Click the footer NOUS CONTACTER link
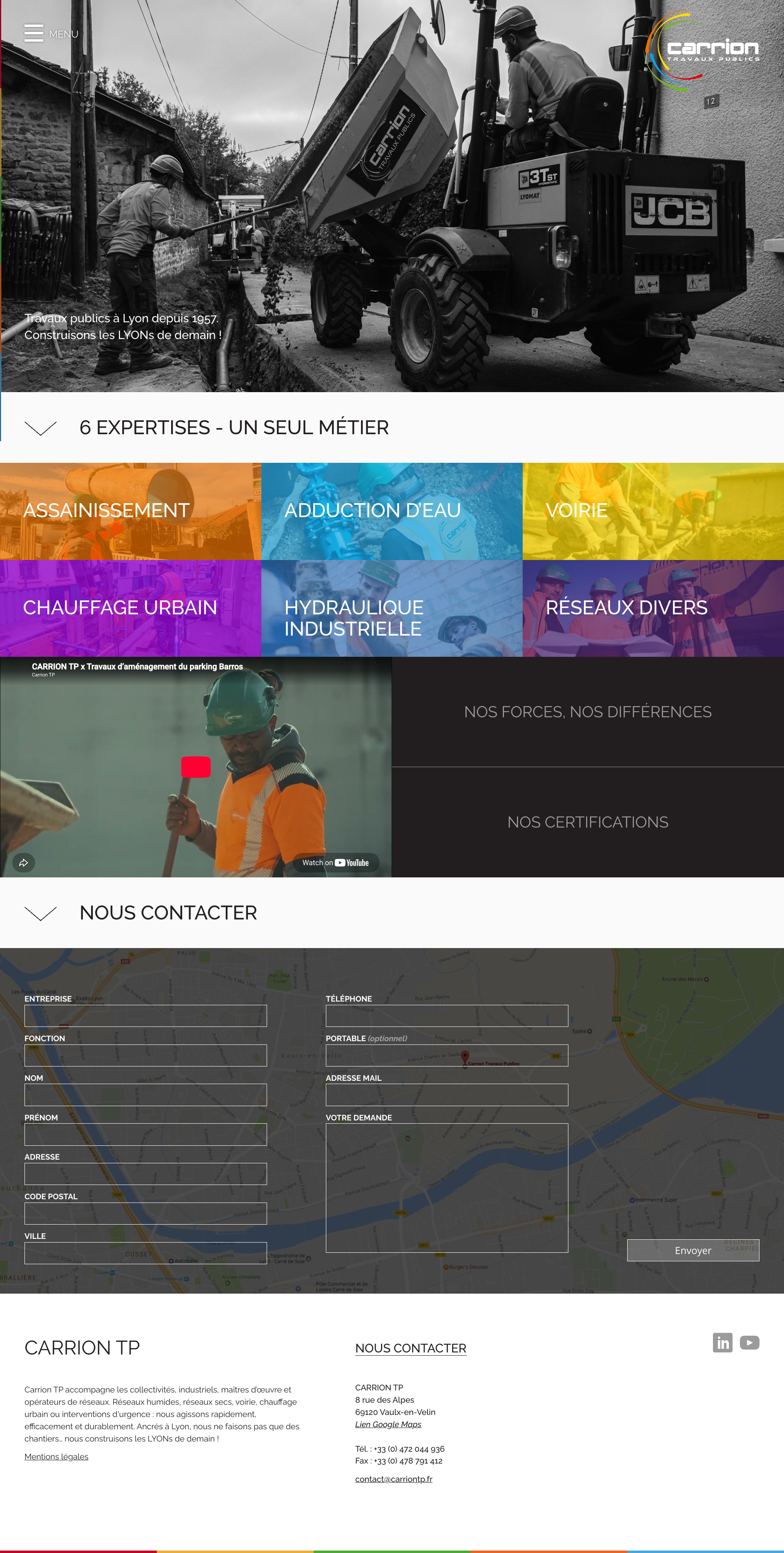This screenshot has width=784, height=1553. coord(411,1348)
